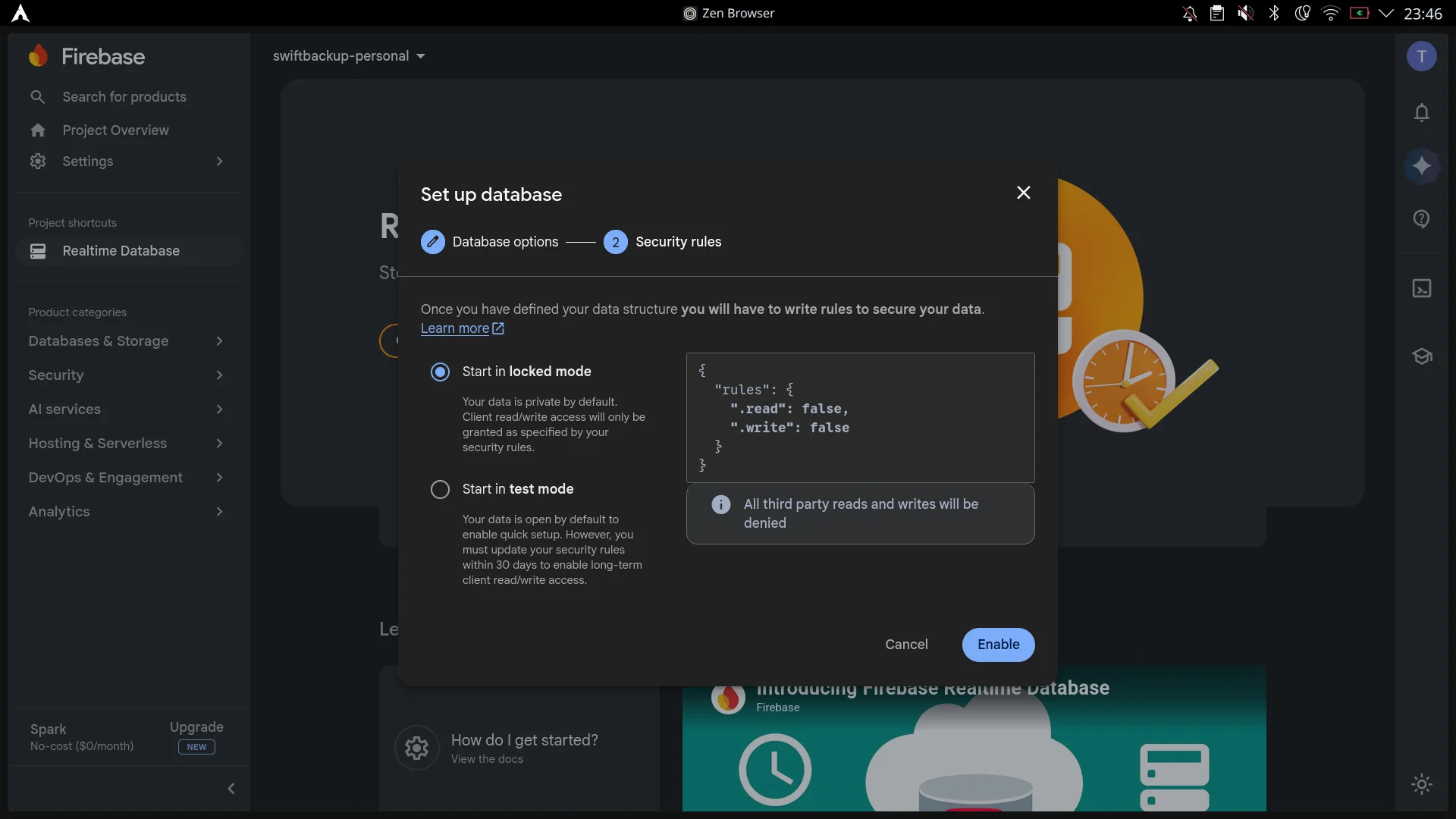Screen dimensions: 1456x819
Task: Click the search magnifier icon in sidebar
Action: [x=38, y=97]
